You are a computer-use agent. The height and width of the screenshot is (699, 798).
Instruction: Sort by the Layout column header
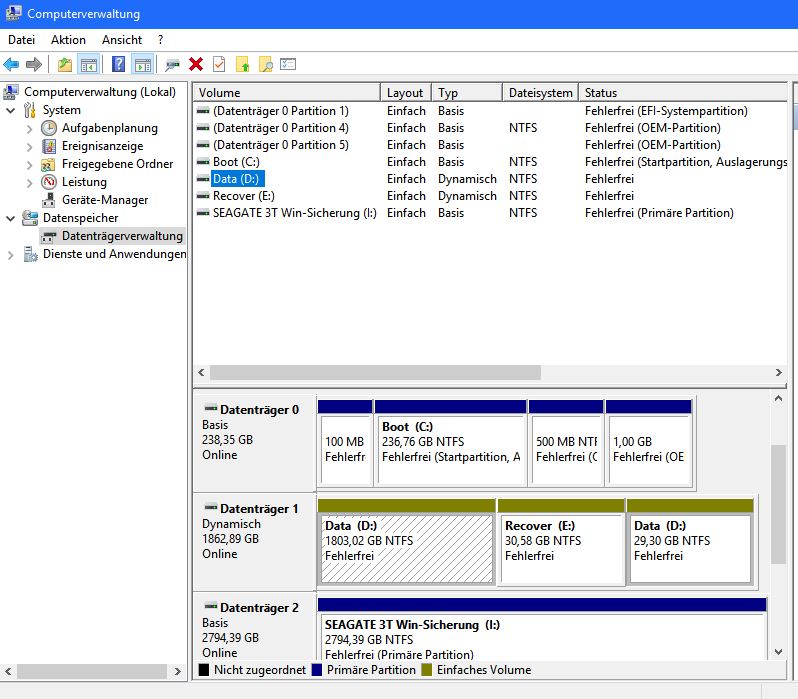[406, 93]
